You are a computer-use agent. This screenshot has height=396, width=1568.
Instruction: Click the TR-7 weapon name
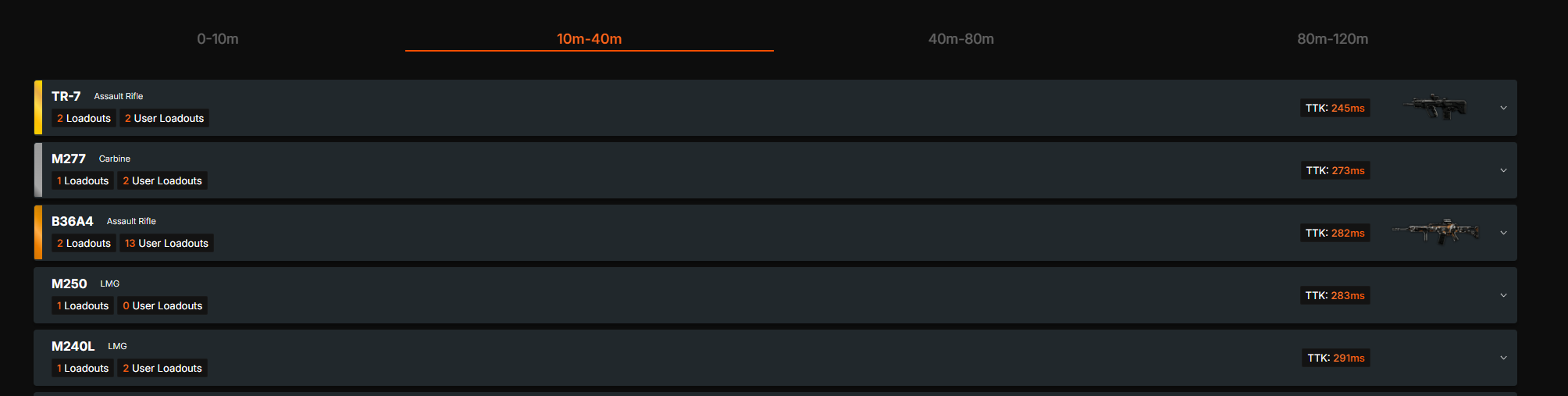coord(66,96)
